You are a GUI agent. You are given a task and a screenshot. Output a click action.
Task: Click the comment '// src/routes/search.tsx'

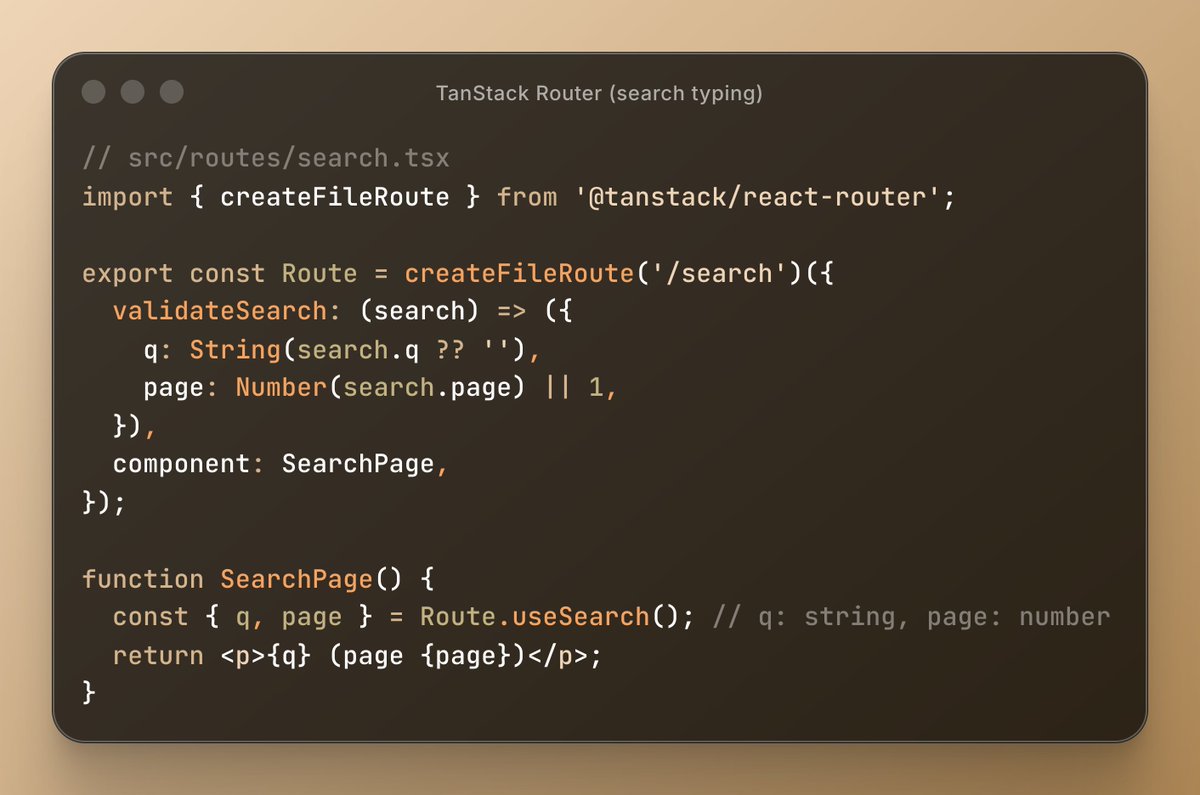(x=266, y=159)
